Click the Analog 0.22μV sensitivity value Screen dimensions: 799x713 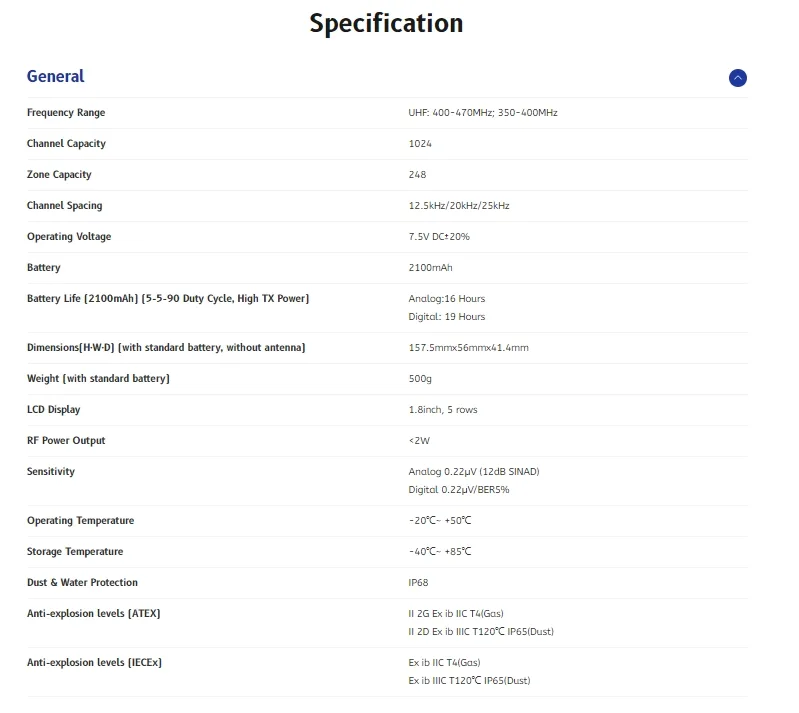point(473,472)
